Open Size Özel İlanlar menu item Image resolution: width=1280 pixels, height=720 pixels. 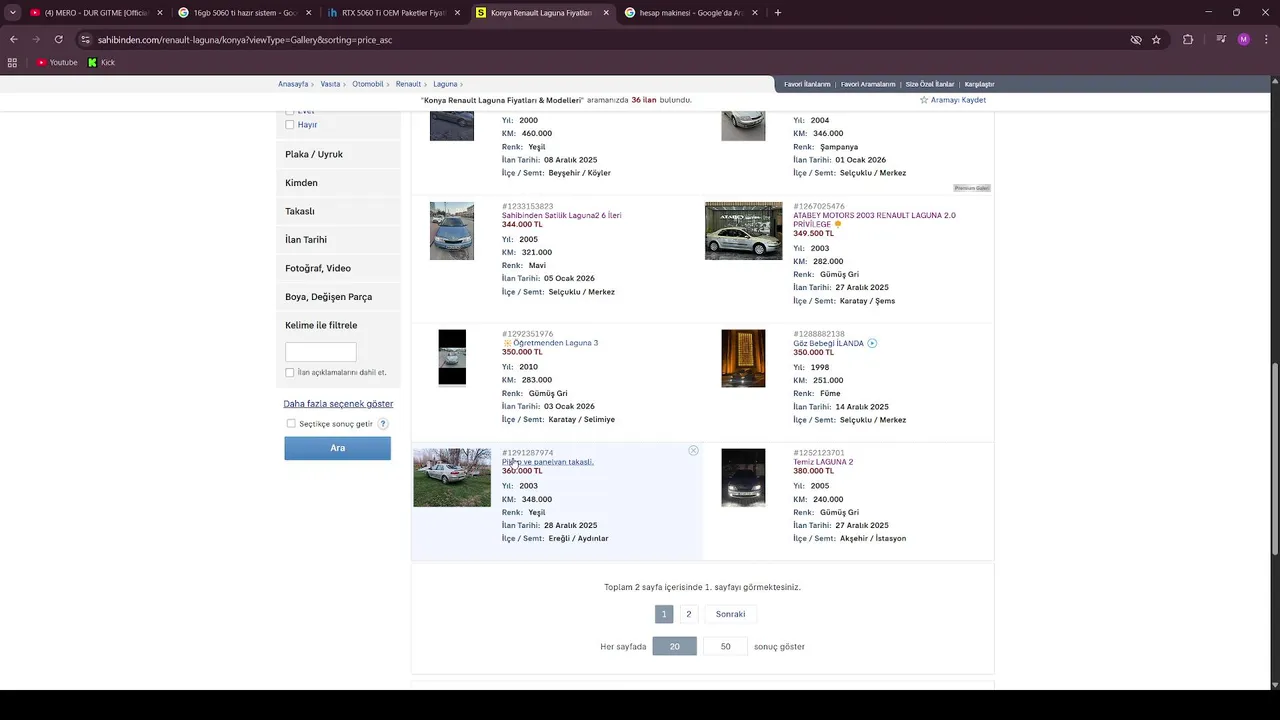click(930, 84)
